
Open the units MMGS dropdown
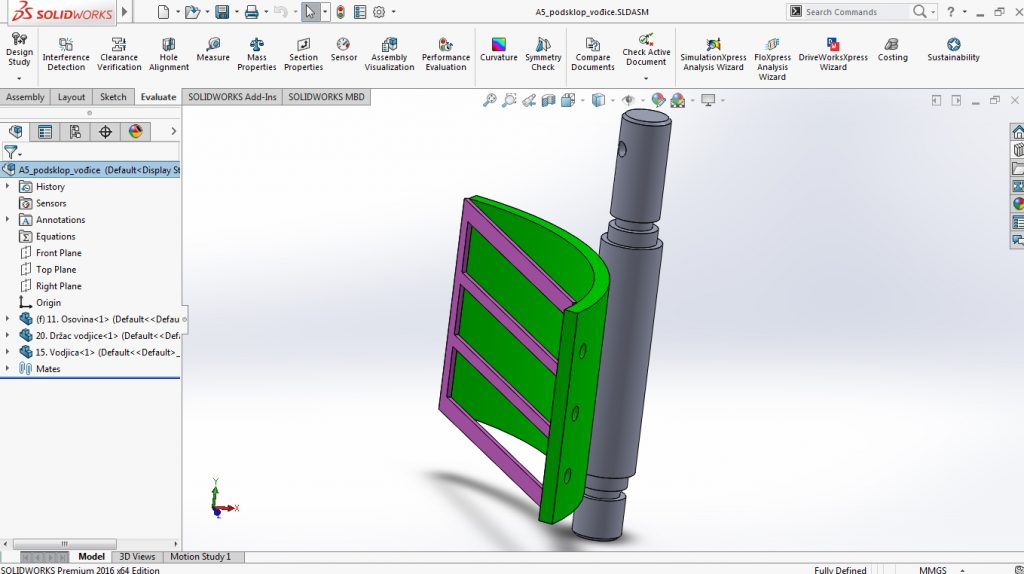click(963, 570)
